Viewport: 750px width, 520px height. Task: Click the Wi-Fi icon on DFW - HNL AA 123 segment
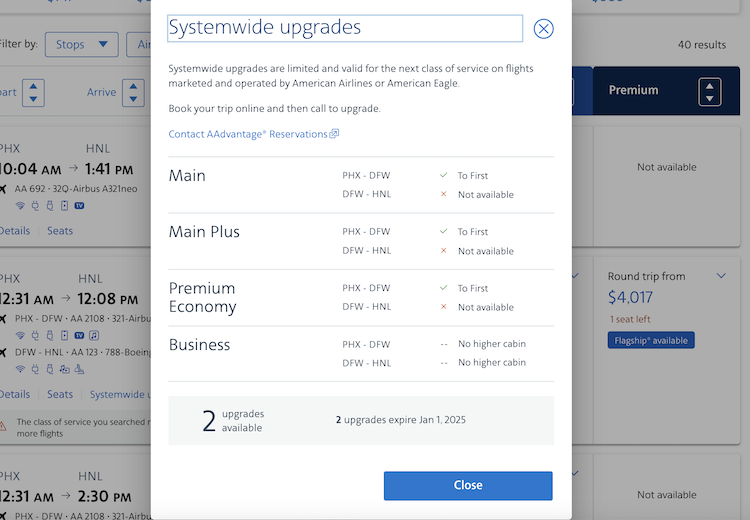click(20, 369)
